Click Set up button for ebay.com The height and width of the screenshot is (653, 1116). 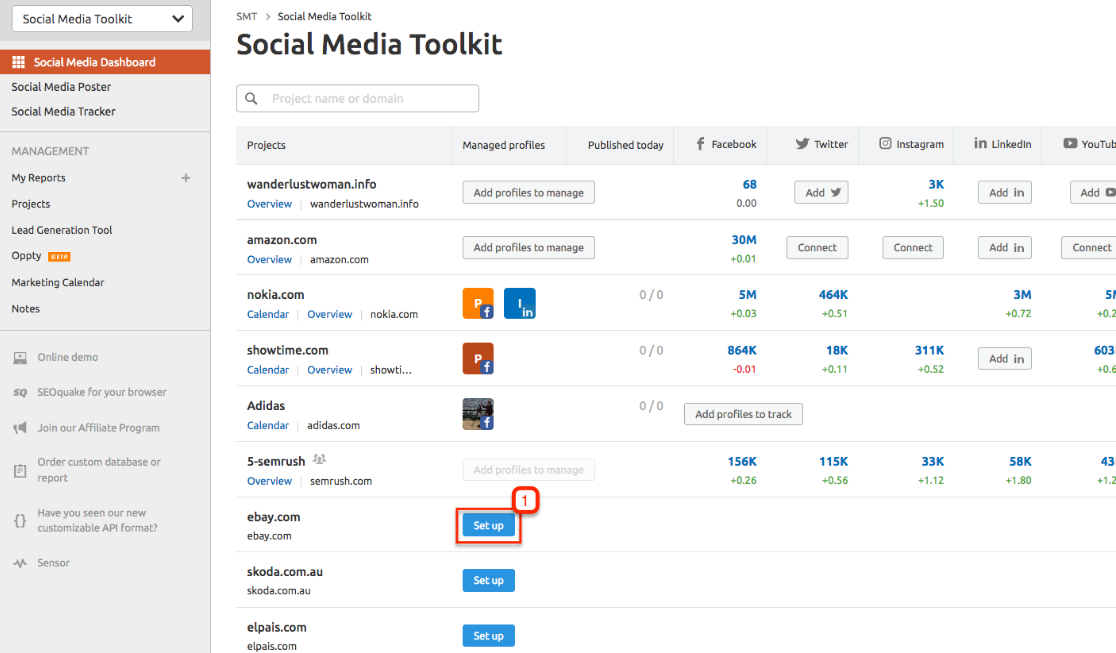488,526
